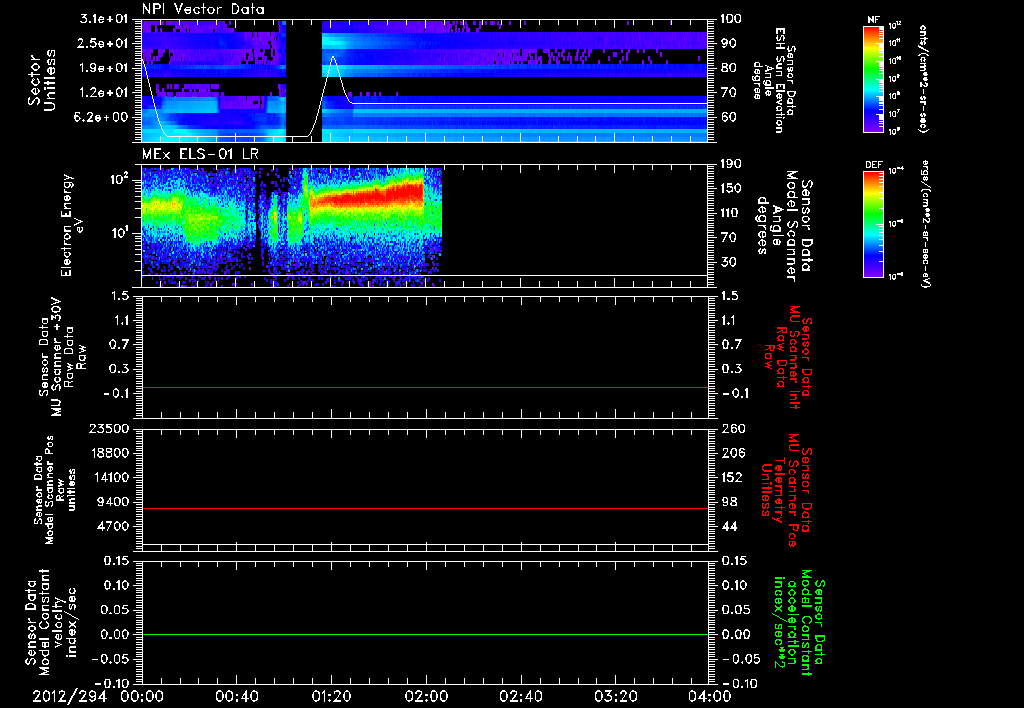Click the "152" telemetry tick label
Viewport: 1024px width, 708px height.
(x=731, y=477)
